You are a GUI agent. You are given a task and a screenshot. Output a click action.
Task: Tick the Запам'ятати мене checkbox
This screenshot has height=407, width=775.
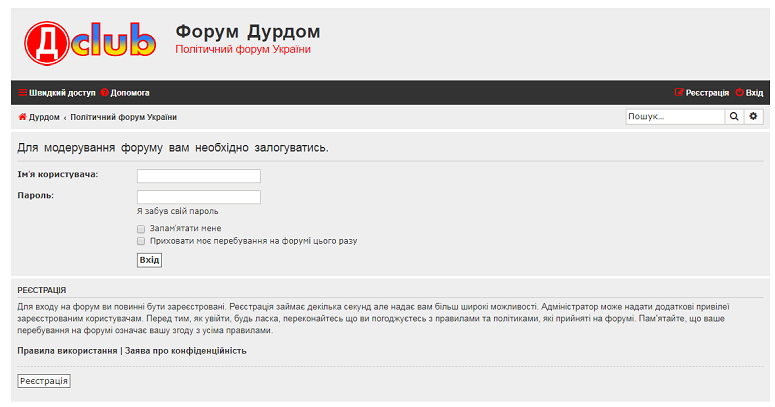[141, 229]
